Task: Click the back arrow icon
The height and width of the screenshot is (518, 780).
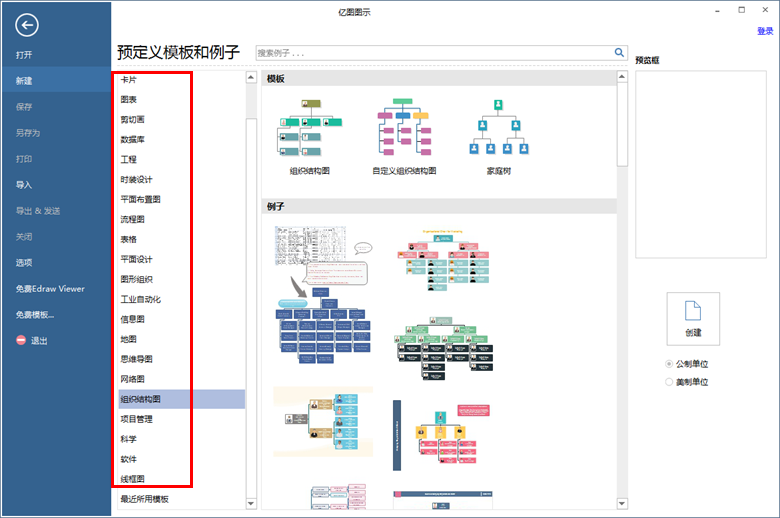Action: [x=27, y=26]
